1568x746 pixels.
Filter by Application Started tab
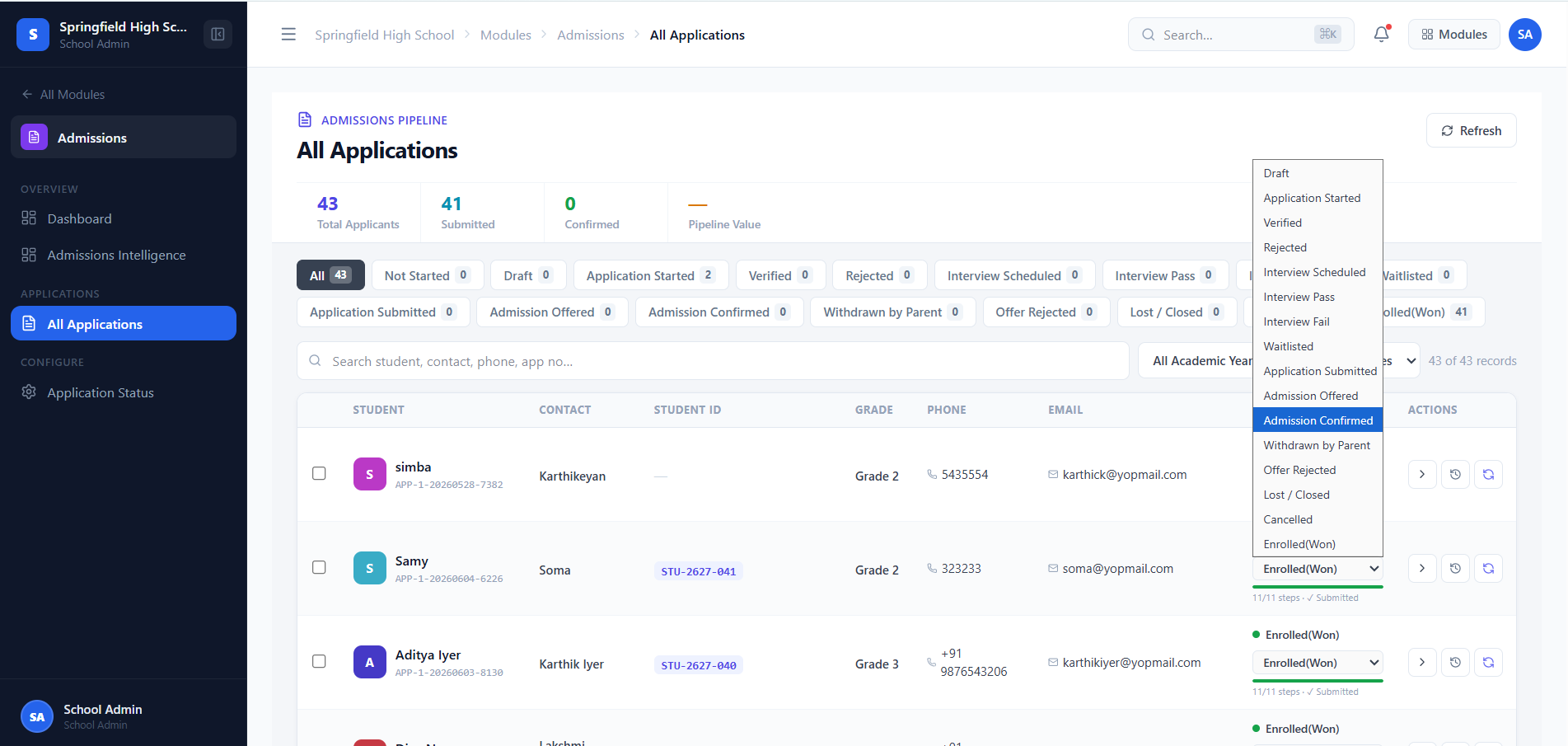point(651,275)
